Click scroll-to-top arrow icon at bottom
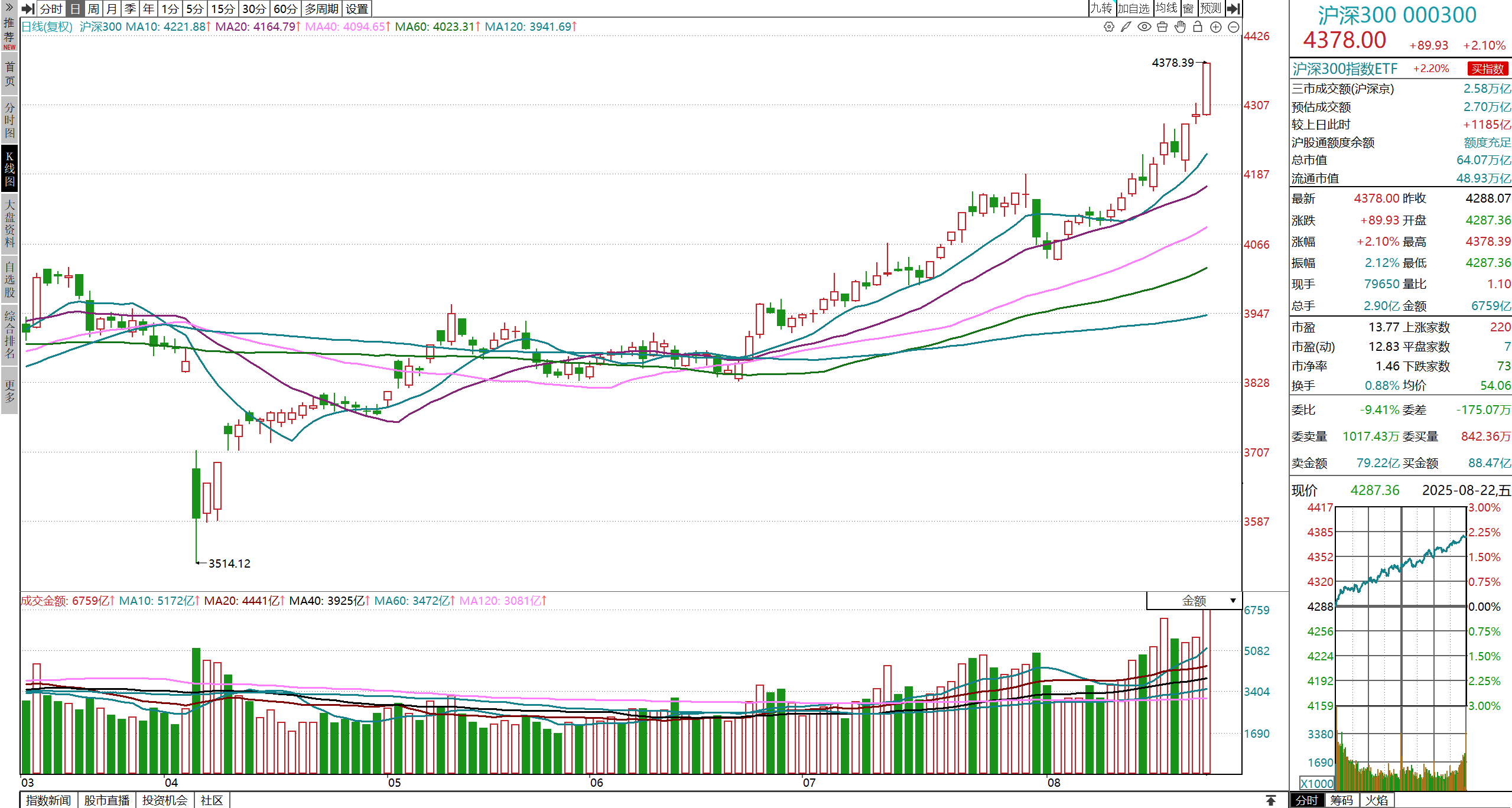Screen dimensions: 1512x808 (1271, 800)
